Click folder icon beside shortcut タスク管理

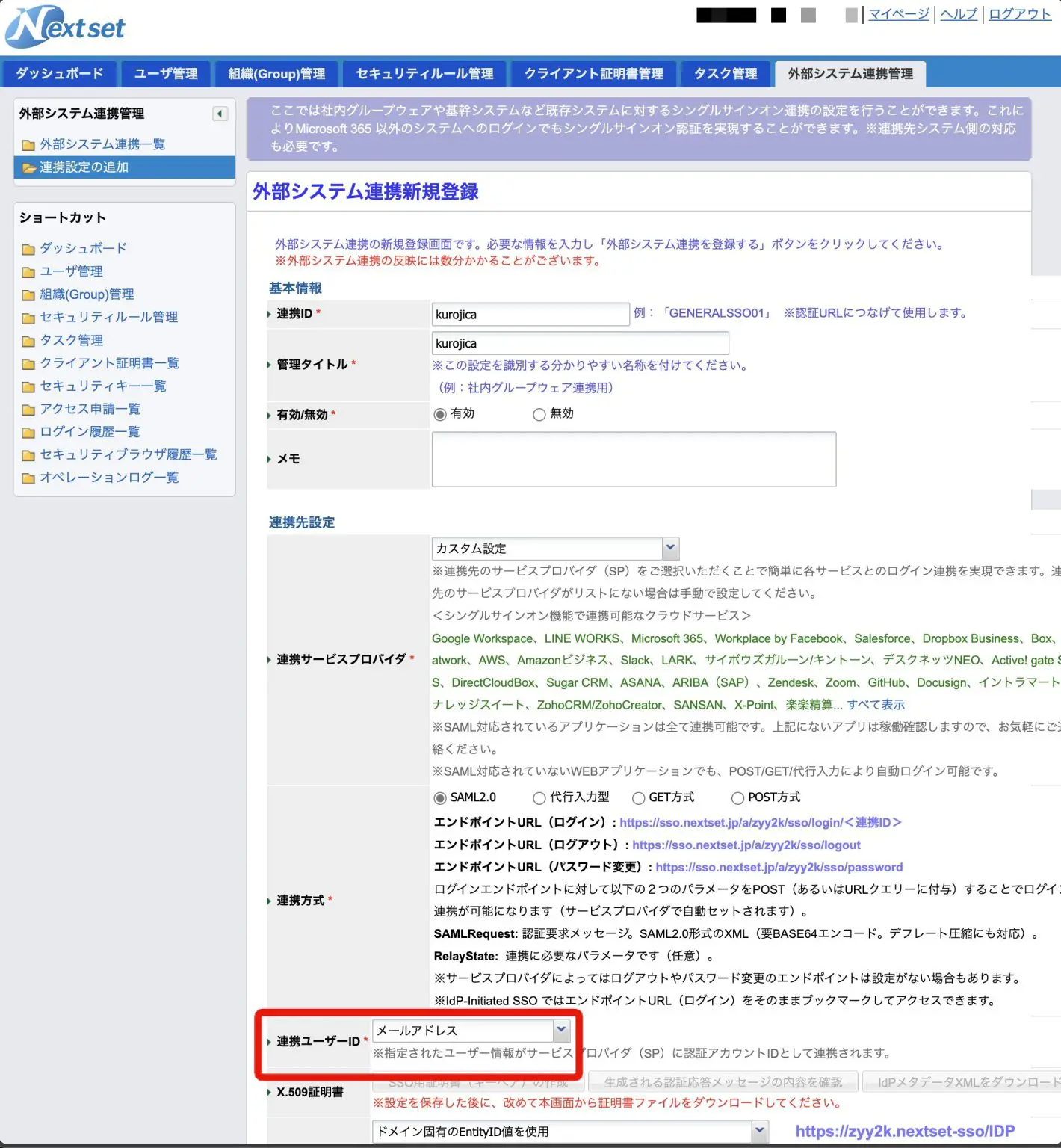(x=28, y=341)
